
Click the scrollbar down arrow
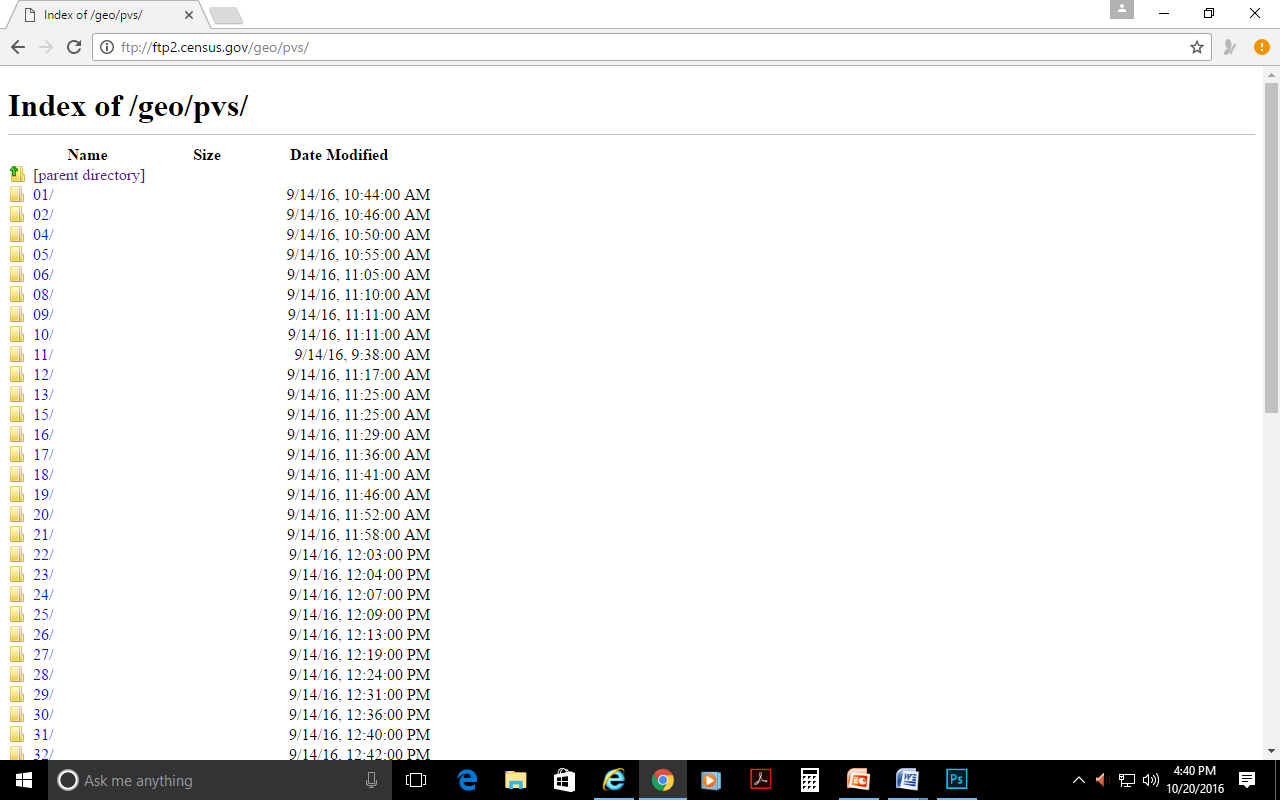pos(1271,751)
